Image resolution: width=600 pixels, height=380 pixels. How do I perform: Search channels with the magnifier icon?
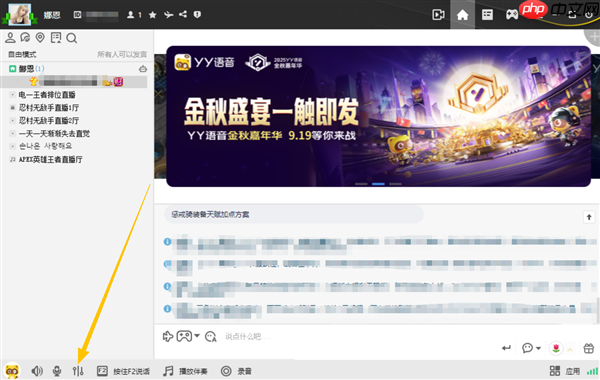(x=72, y=38)
